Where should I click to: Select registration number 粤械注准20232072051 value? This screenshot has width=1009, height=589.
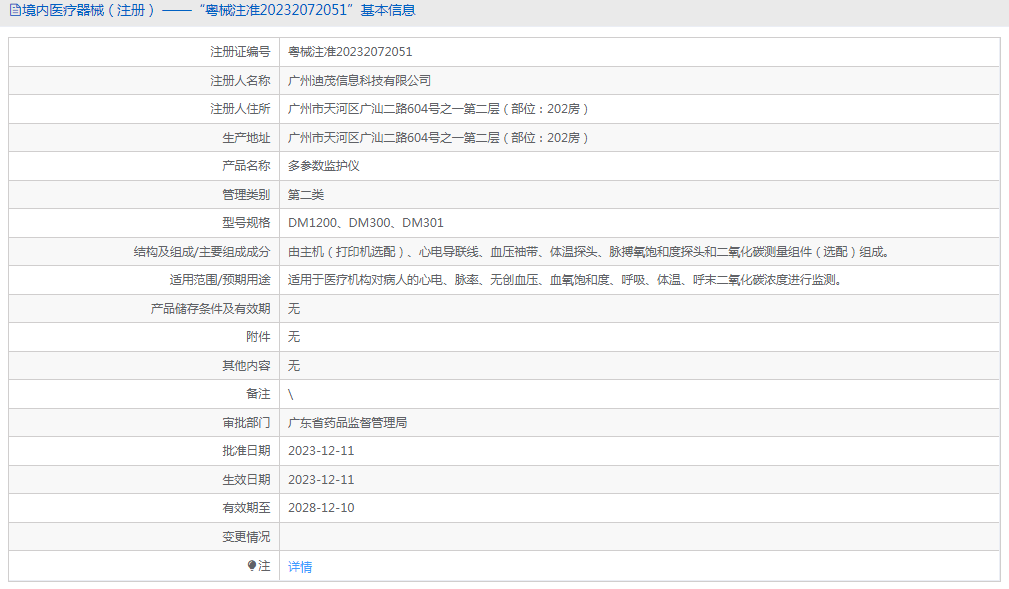point(349,51)
